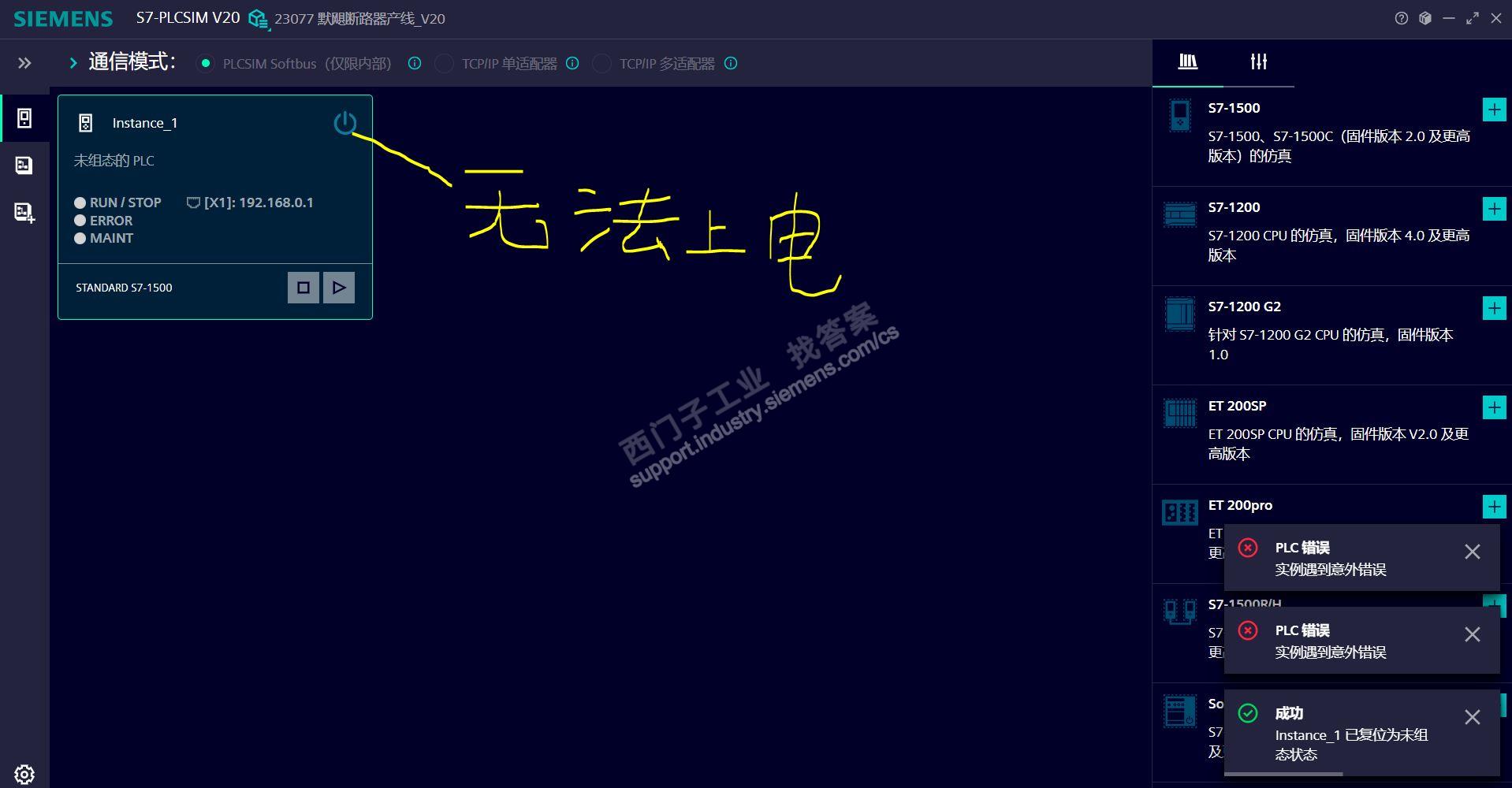Select TCP/IP 单适配器 mode
Screen dimensions: 1512x788
(x=444, y=63)
